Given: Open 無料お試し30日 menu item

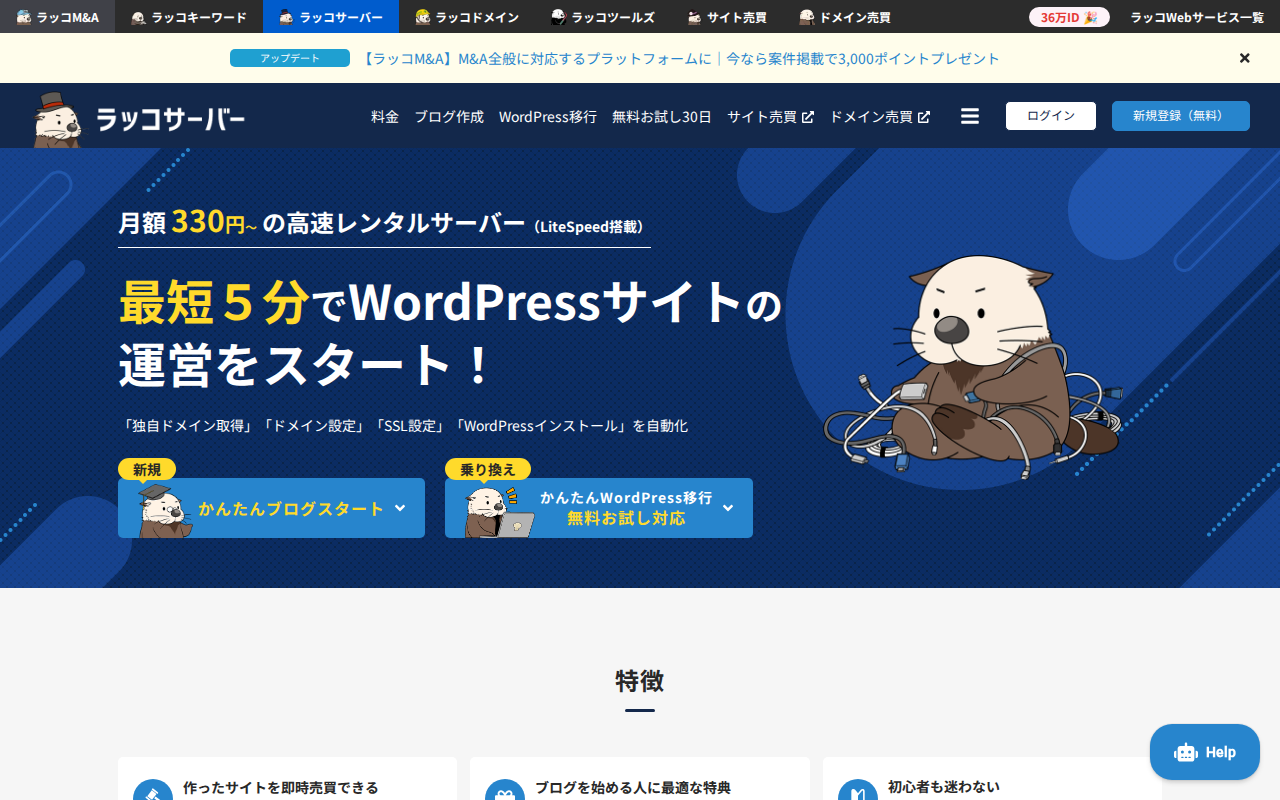Looking at the screenshot, I should [662, 117].
